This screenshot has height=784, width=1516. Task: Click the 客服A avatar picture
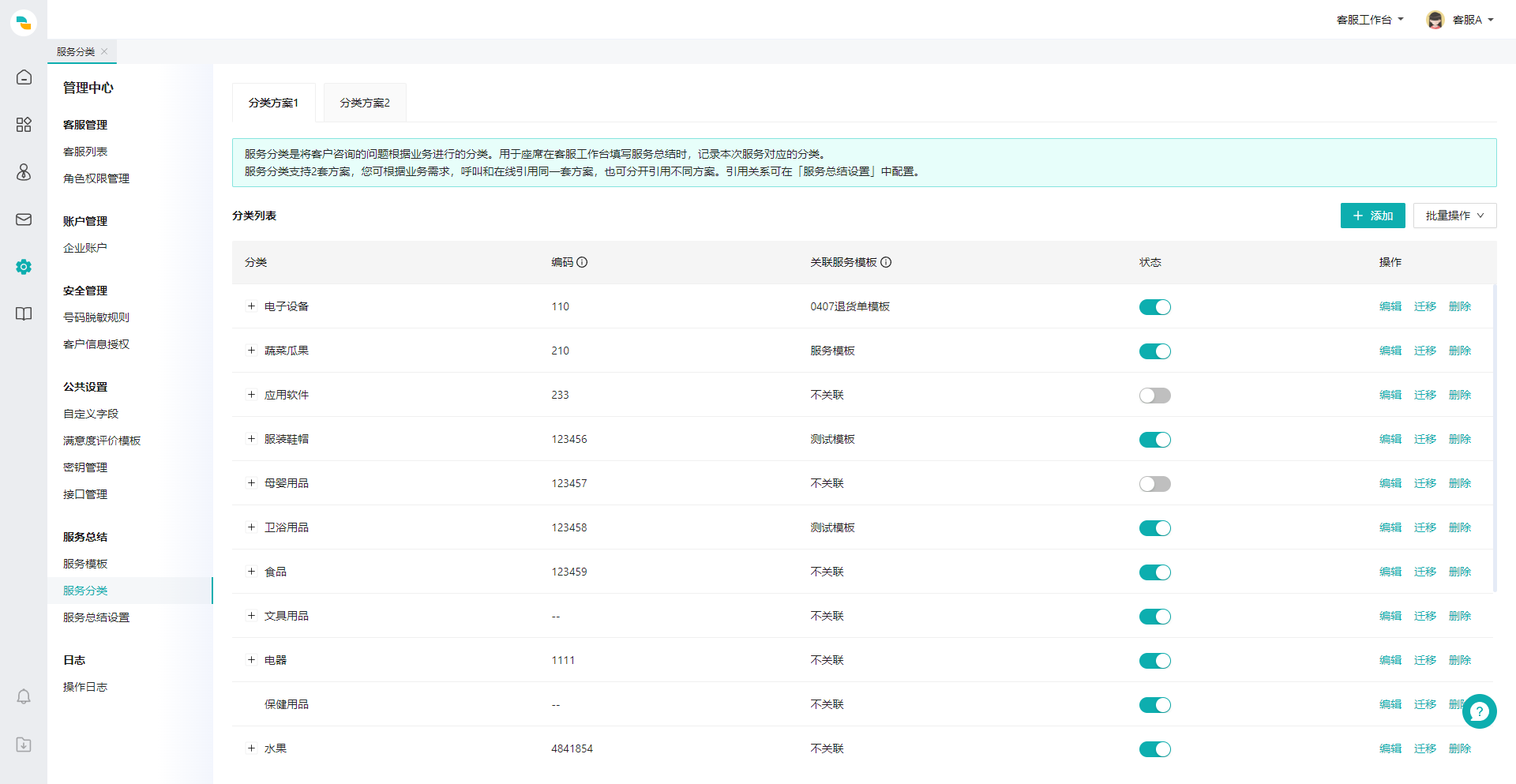tap(1435, 20)
